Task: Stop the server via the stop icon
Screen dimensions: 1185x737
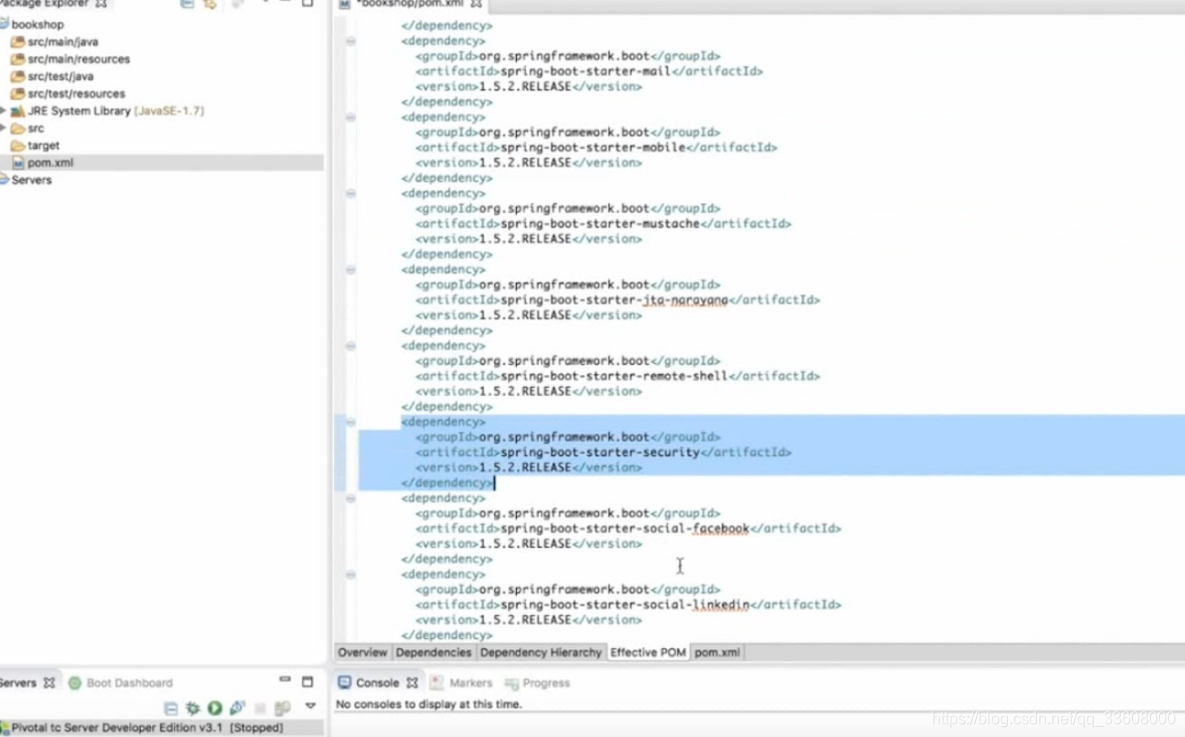Action: tap(260, 708)
